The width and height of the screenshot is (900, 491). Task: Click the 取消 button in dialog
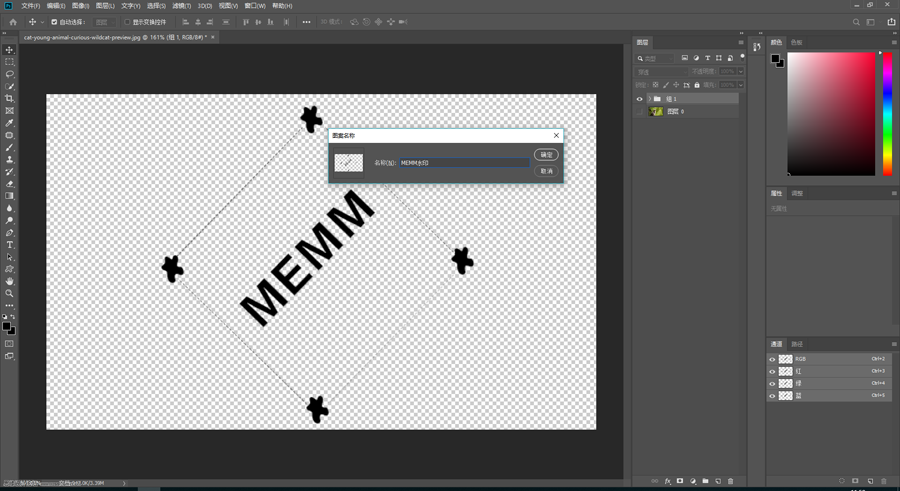click(x=546, y=171)
